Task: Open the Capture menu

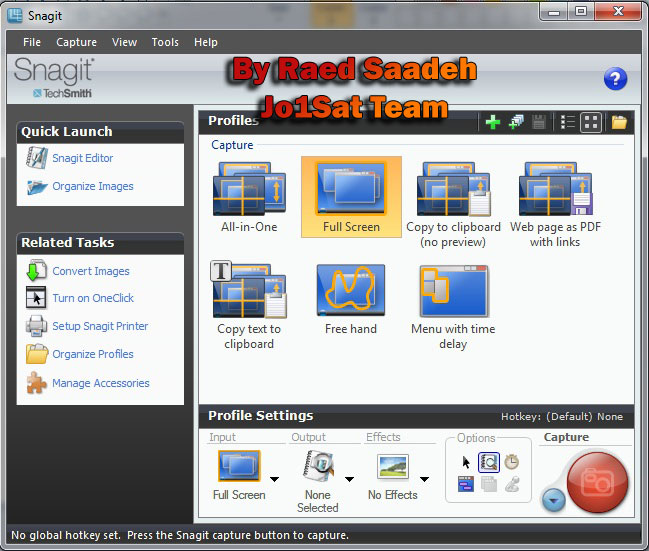Action: point(76,42)
